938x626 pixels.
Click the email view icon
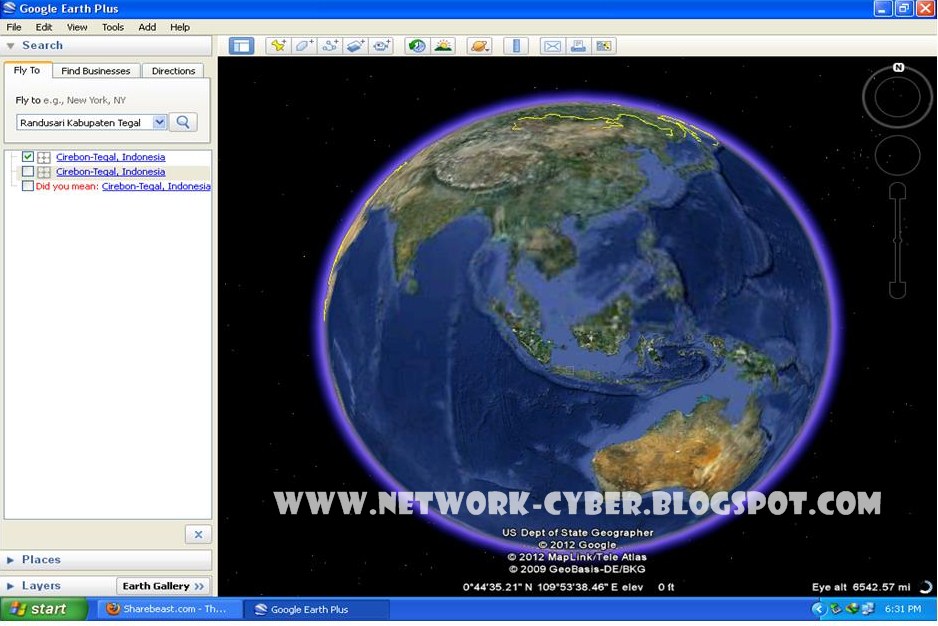[x=552, y=45]
